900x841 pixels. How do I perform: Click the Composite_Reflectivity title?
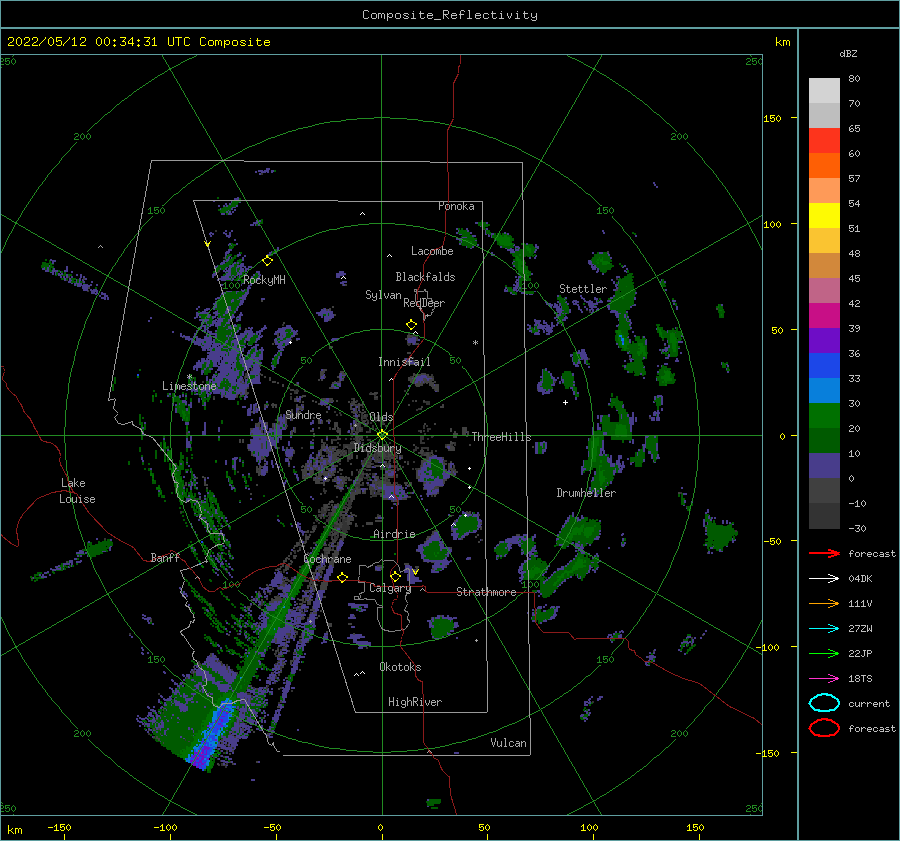tap(449, 15)
